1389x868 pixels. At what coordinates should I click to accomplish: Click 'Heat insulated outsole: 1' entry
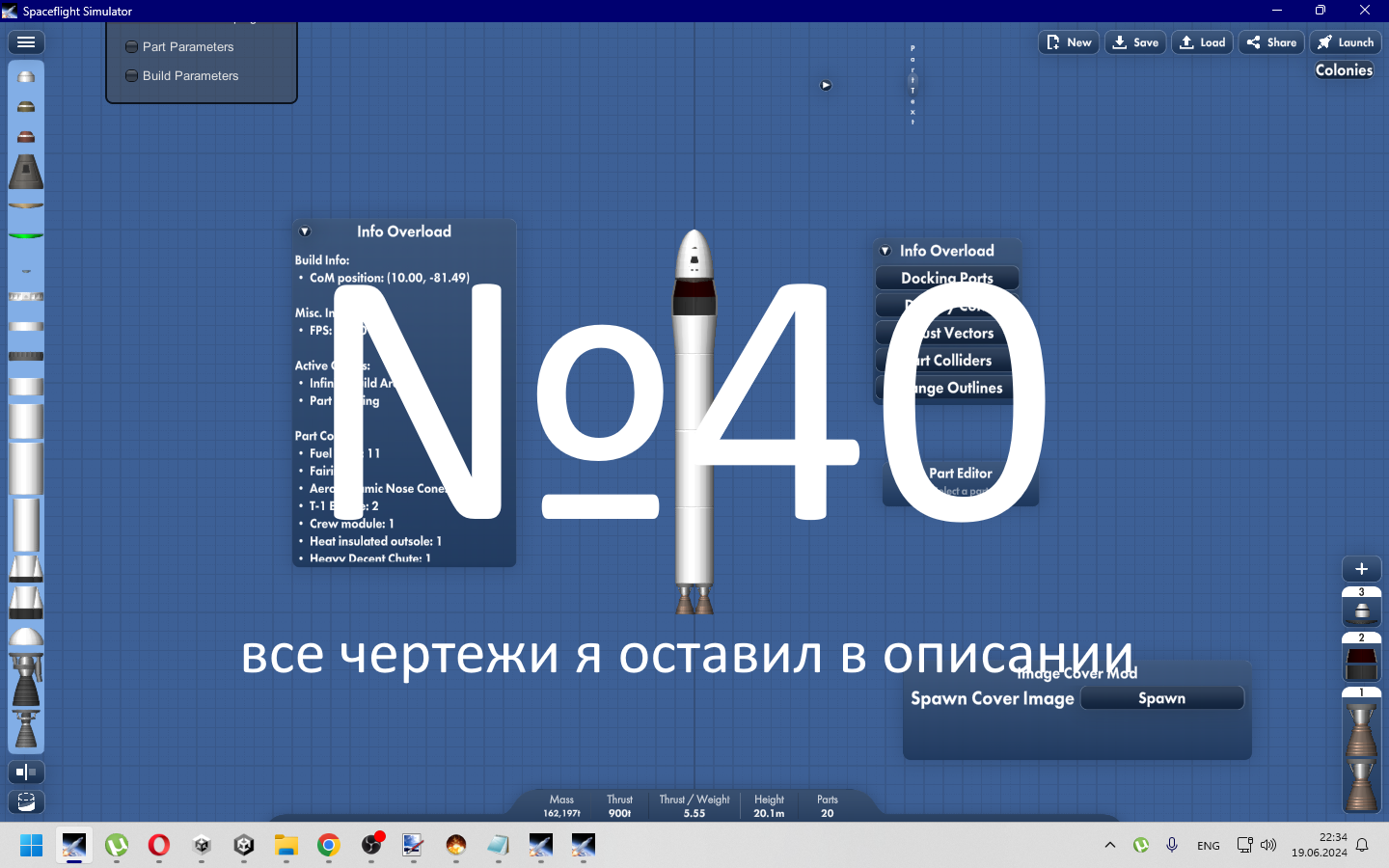click(375, 541)
